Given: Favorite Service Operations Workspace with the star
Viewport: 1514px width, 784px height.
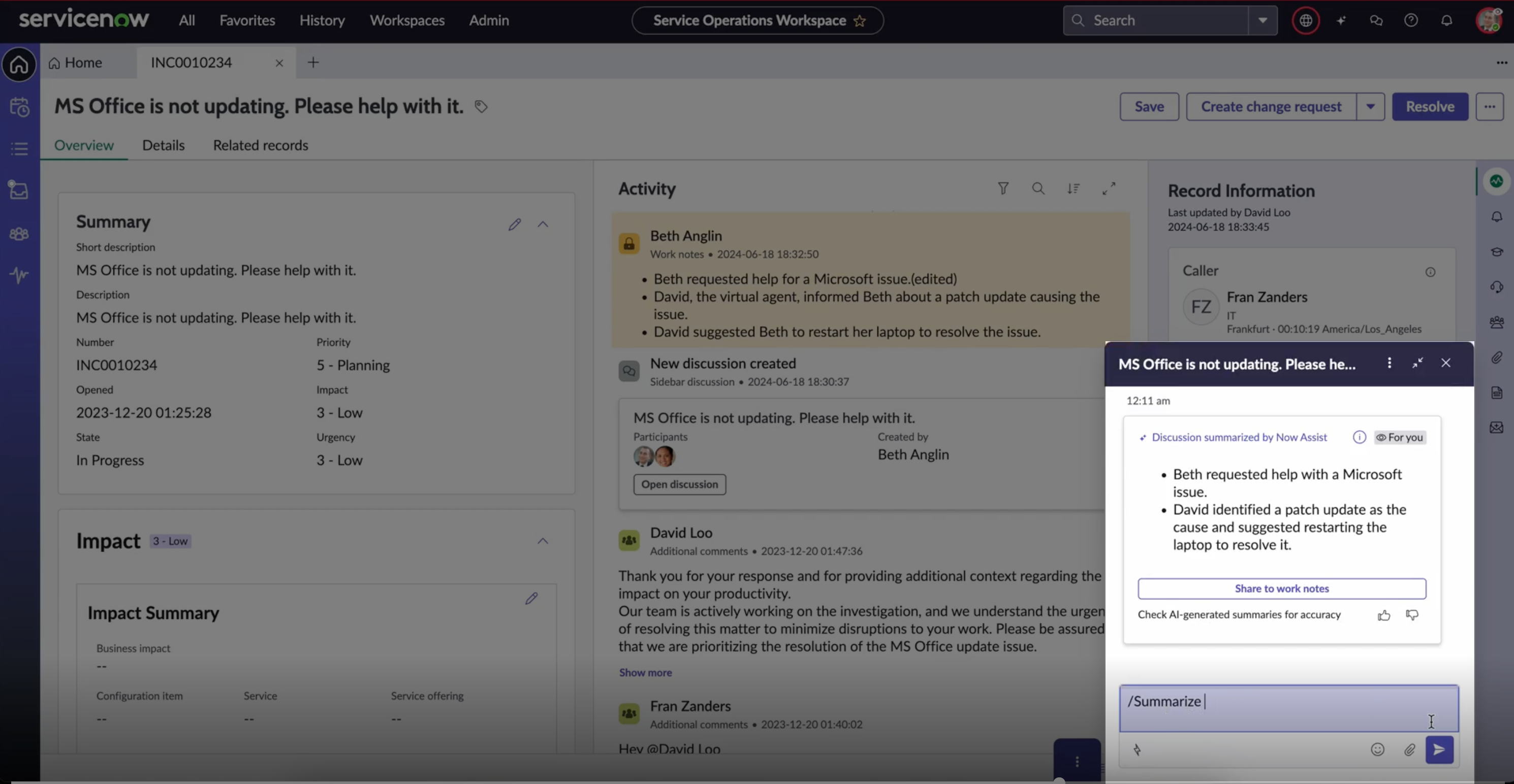Looking at the screenshot, I should 859,21.
